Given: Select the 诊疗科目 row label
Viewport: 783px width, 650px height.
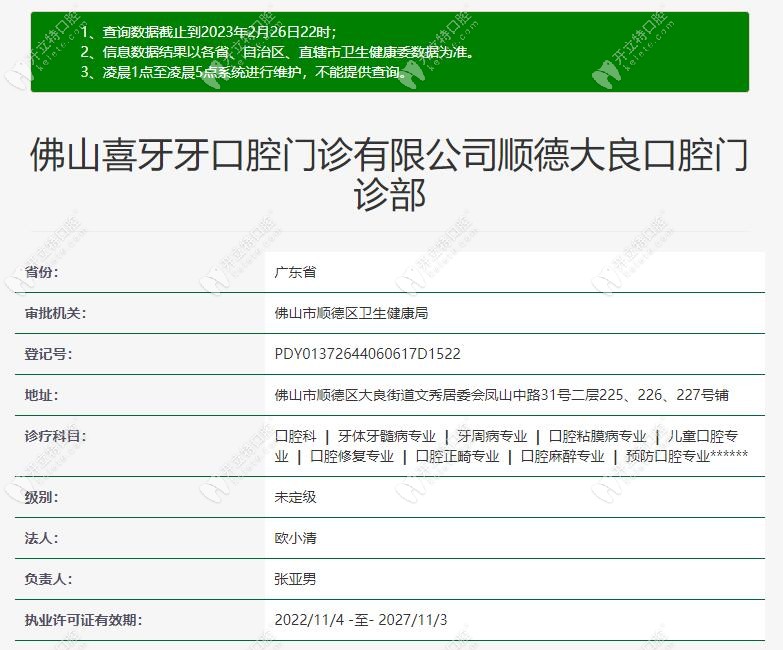Looking at the screenshot, I should point(55,436).
